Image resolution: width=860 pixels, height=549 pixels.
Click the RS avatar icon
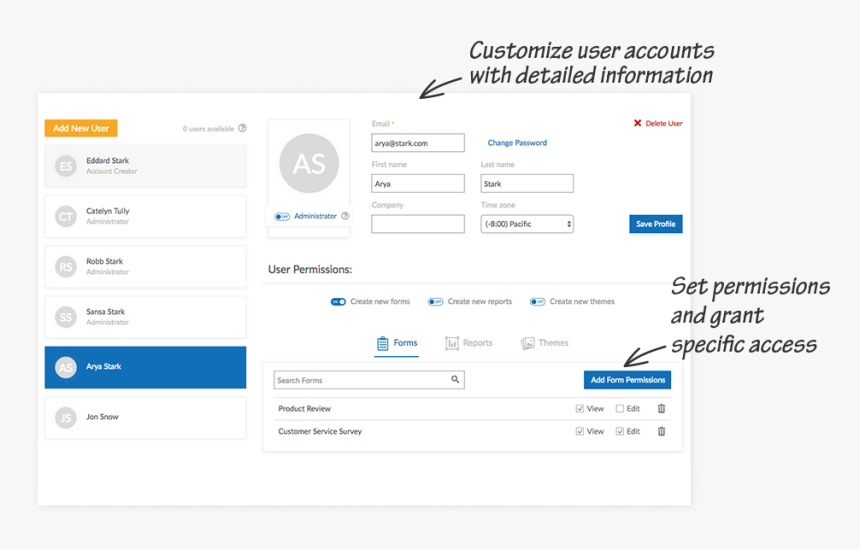coord(66,267)
